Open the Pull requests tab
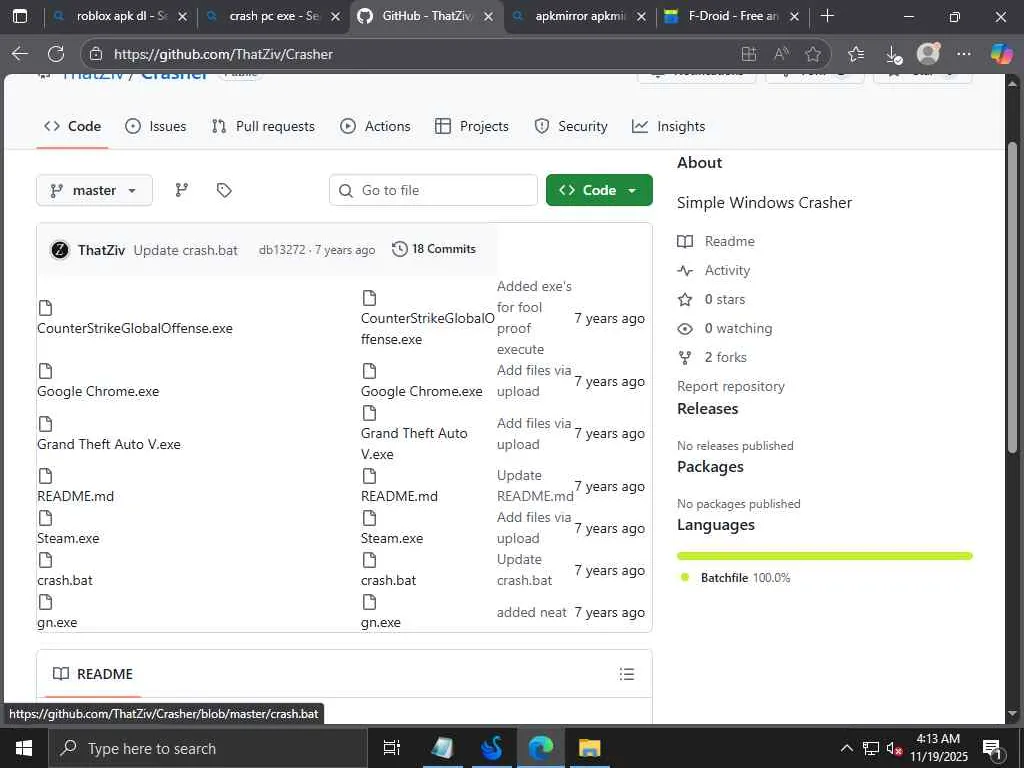Viewport: 1024px width, 768px height. (263, 126)
